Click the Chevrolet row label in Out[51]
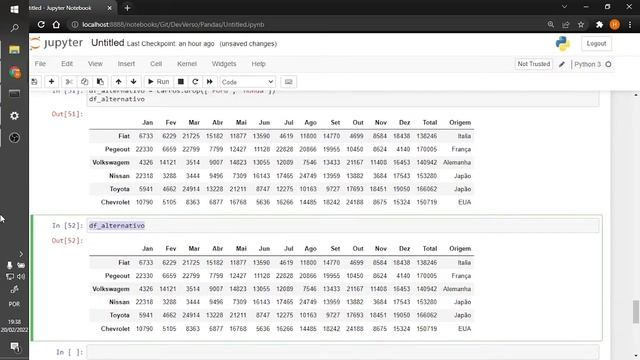This screenshot has height=360, width=640. (115, 202)
